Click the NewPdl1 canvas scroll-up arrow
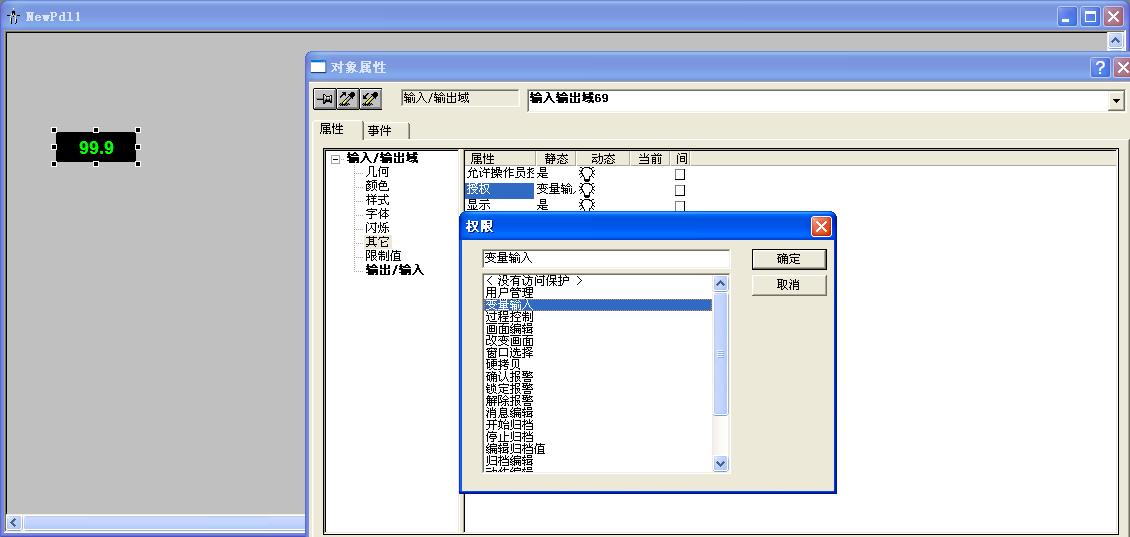This screenshot has width=1130, height=537. tap(1115, 41)
